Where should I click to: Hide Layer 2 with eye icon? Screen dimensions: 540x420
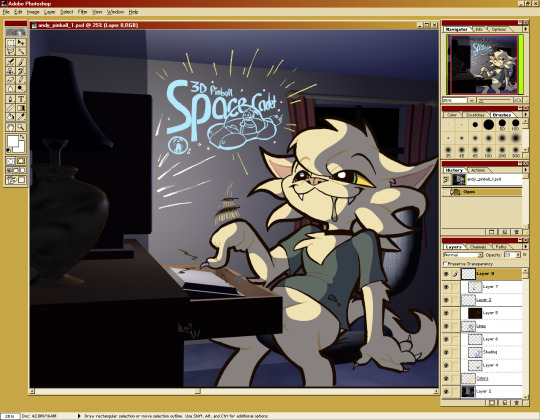pos(446,391)
